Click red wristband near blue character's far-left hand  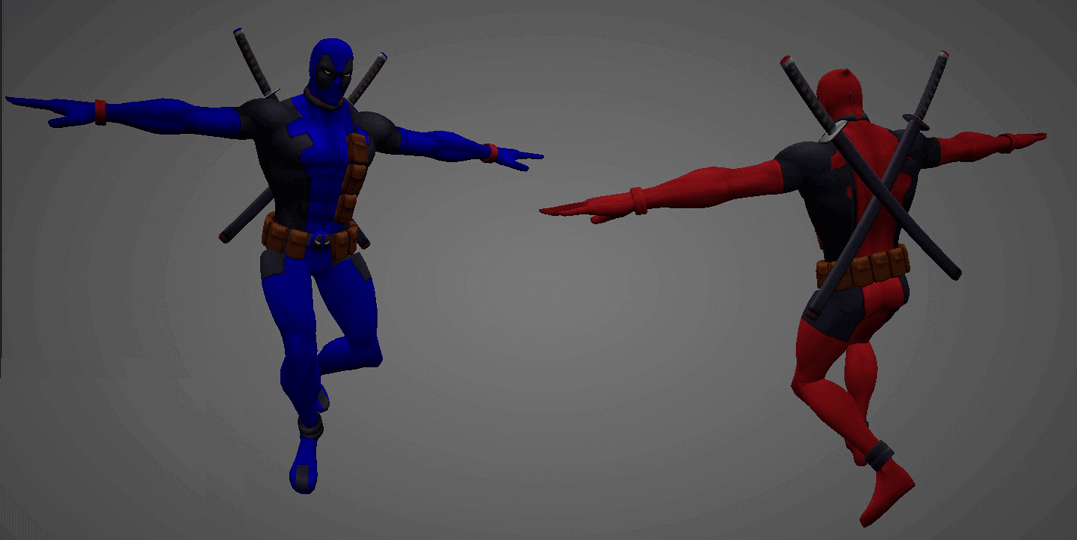click(x=100, y=110)
